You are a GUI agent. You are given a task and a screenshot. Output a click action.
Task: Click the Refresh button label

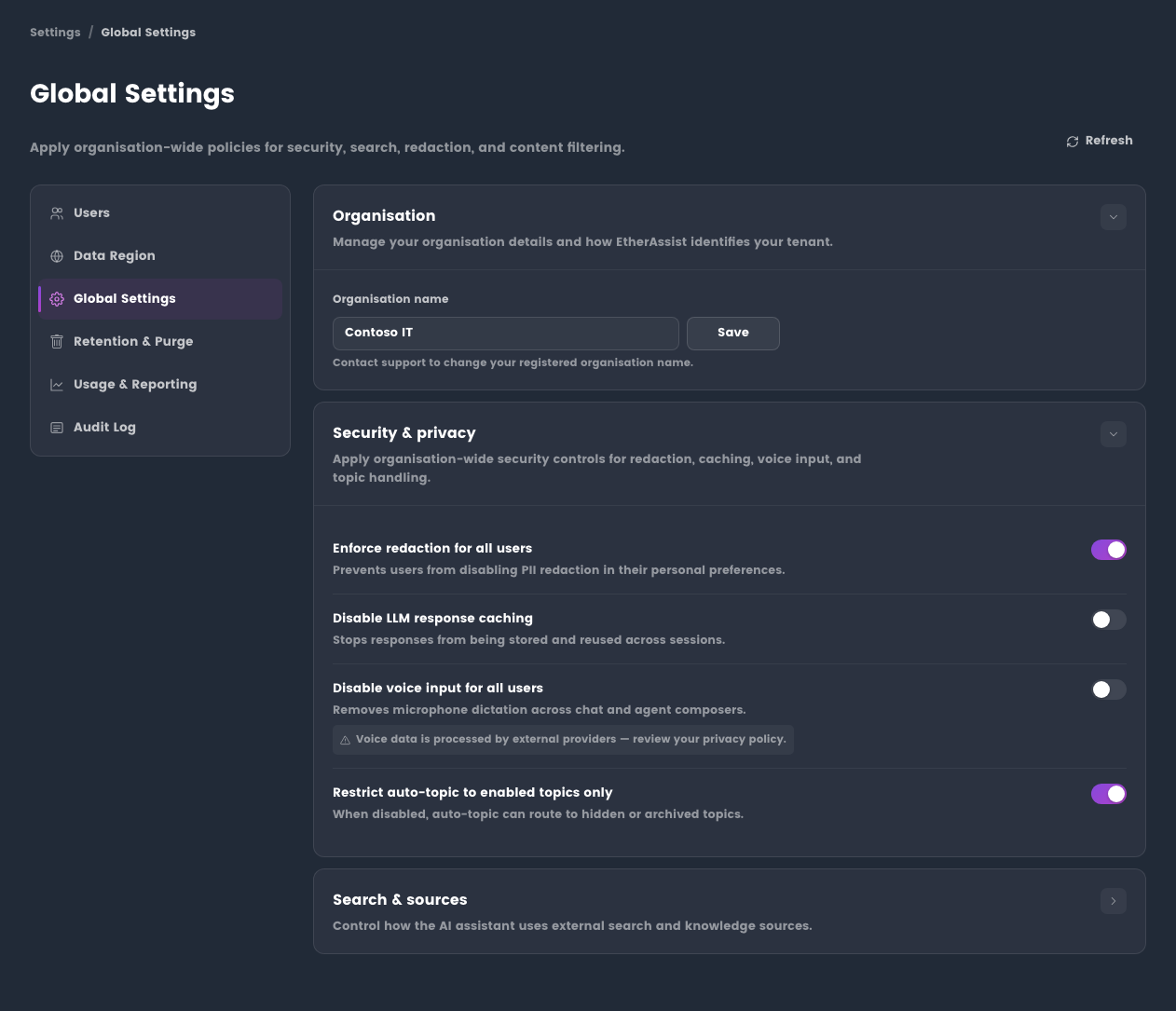1109,141
